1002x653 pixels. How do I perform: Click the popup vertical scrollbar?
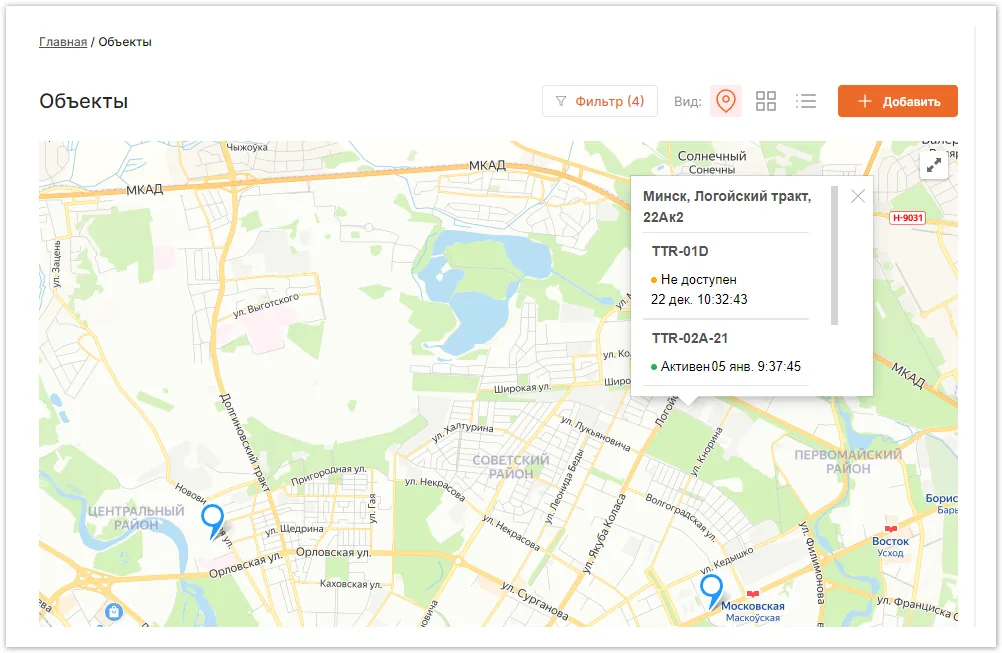point(834,256)
